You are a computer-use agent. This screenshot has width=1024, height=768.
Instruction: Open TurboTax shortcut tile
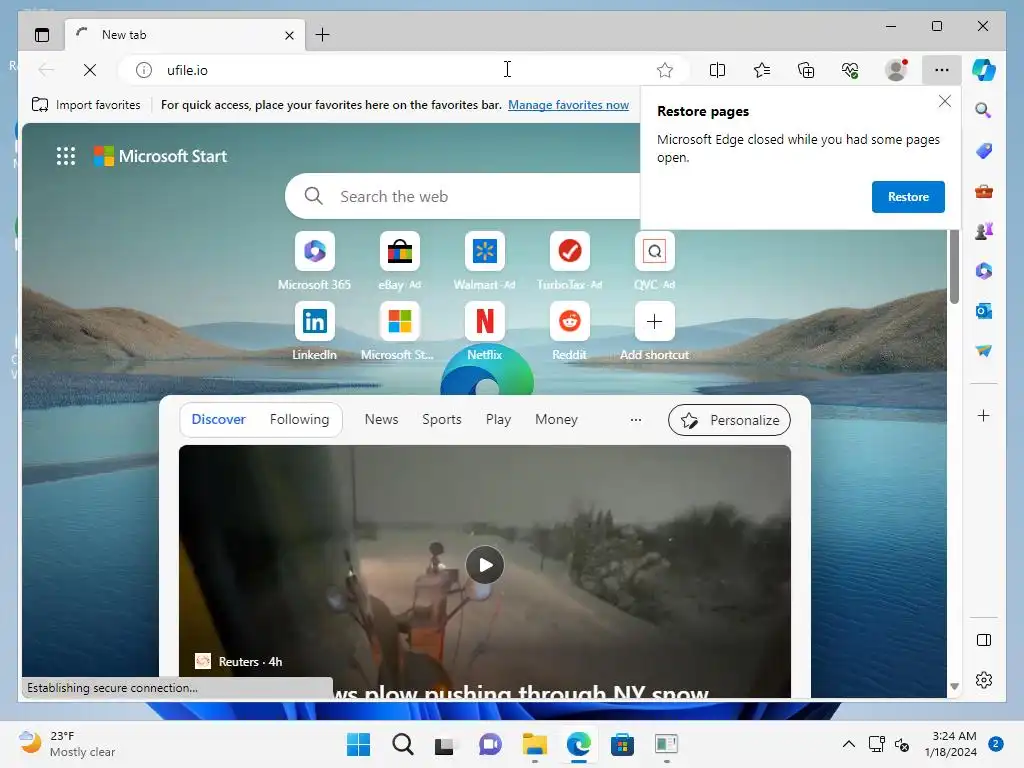(569, 251)
